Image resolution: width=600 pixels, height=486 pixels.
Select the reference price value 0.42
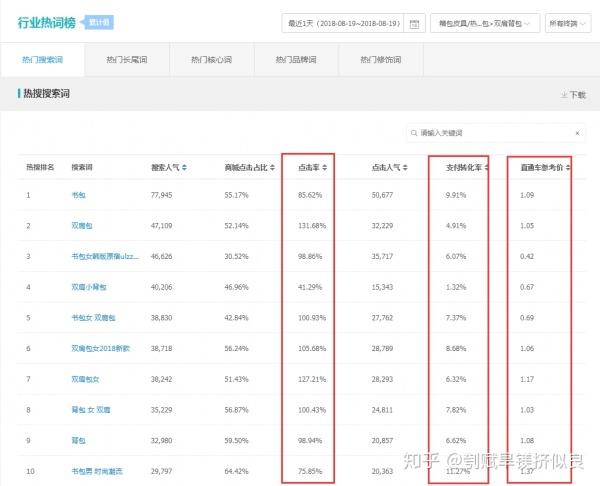click(x=527, y=256)
